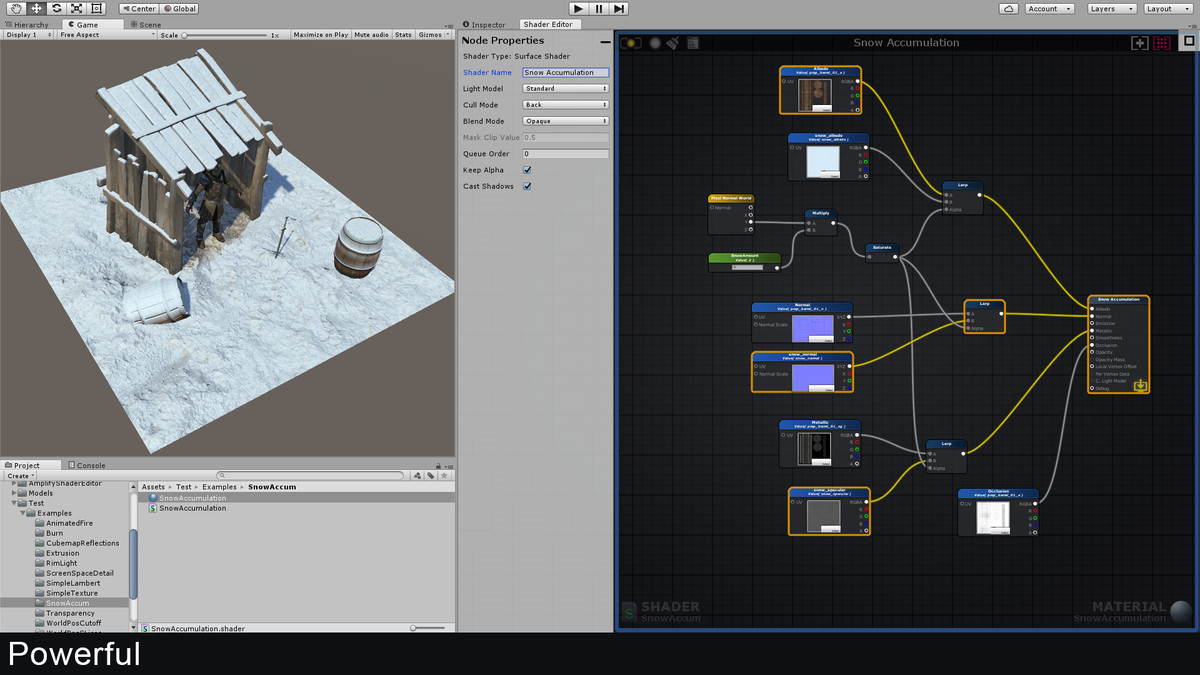
Task: Edit the Shader Name input field
Action: point(565,72)
